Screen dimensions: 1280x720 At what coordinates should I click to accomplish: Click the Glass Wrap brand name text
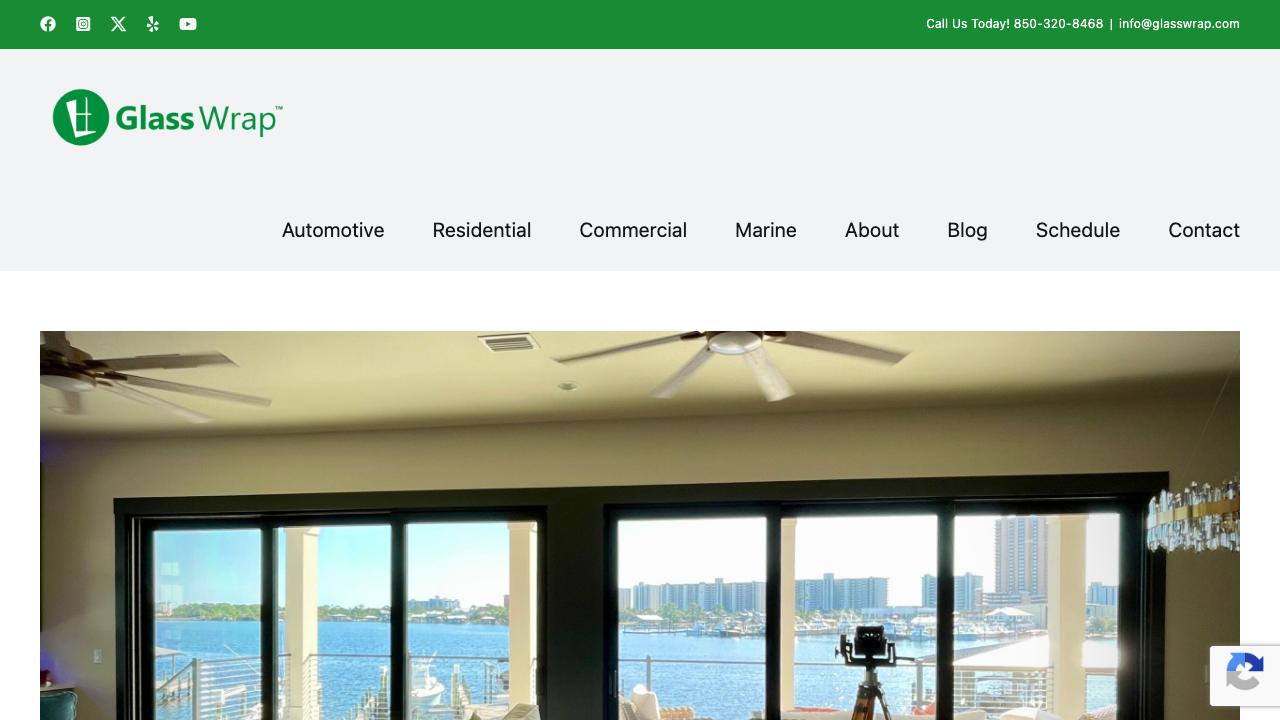coord(198,119)
